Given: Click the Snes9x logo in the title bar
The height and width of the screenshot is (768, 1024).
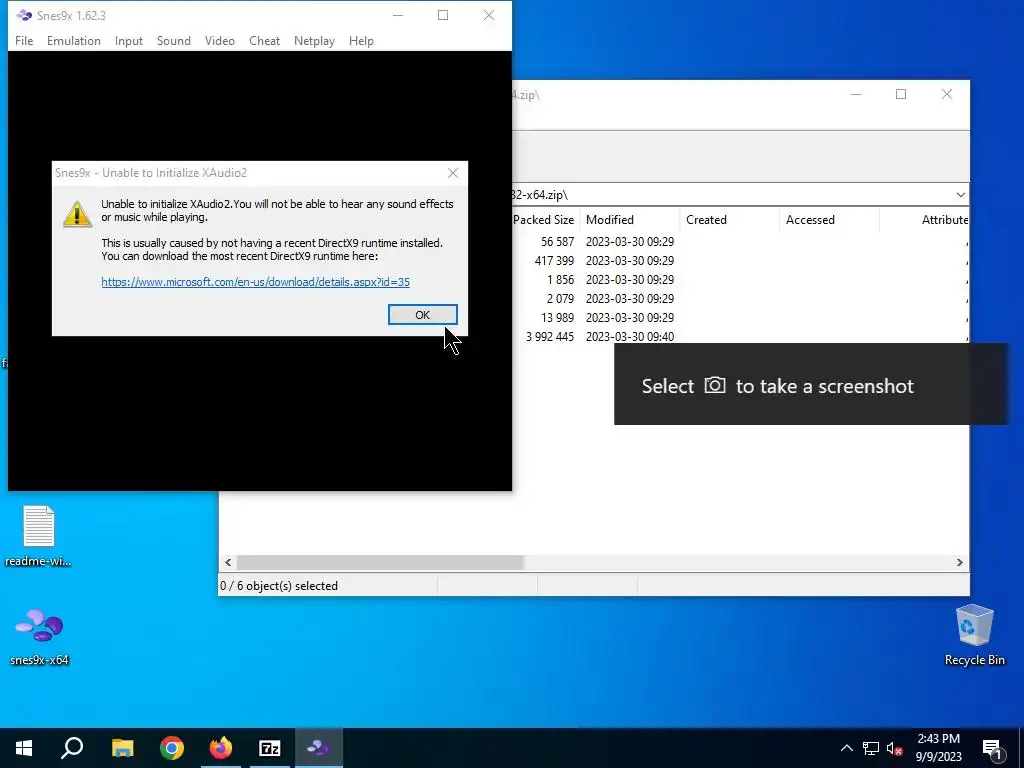Looking at the screenshot, I should click(24, 15).
